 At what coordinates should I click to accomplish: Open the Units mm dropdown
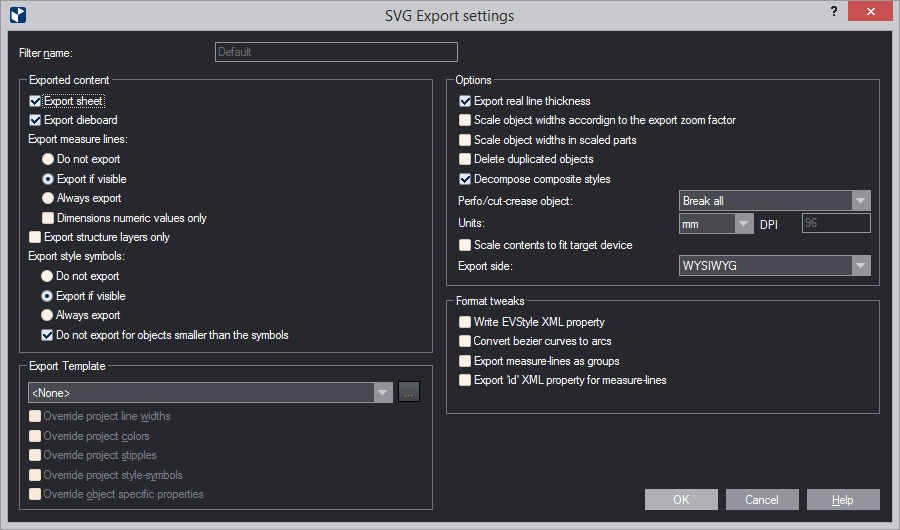click(716, 223)
